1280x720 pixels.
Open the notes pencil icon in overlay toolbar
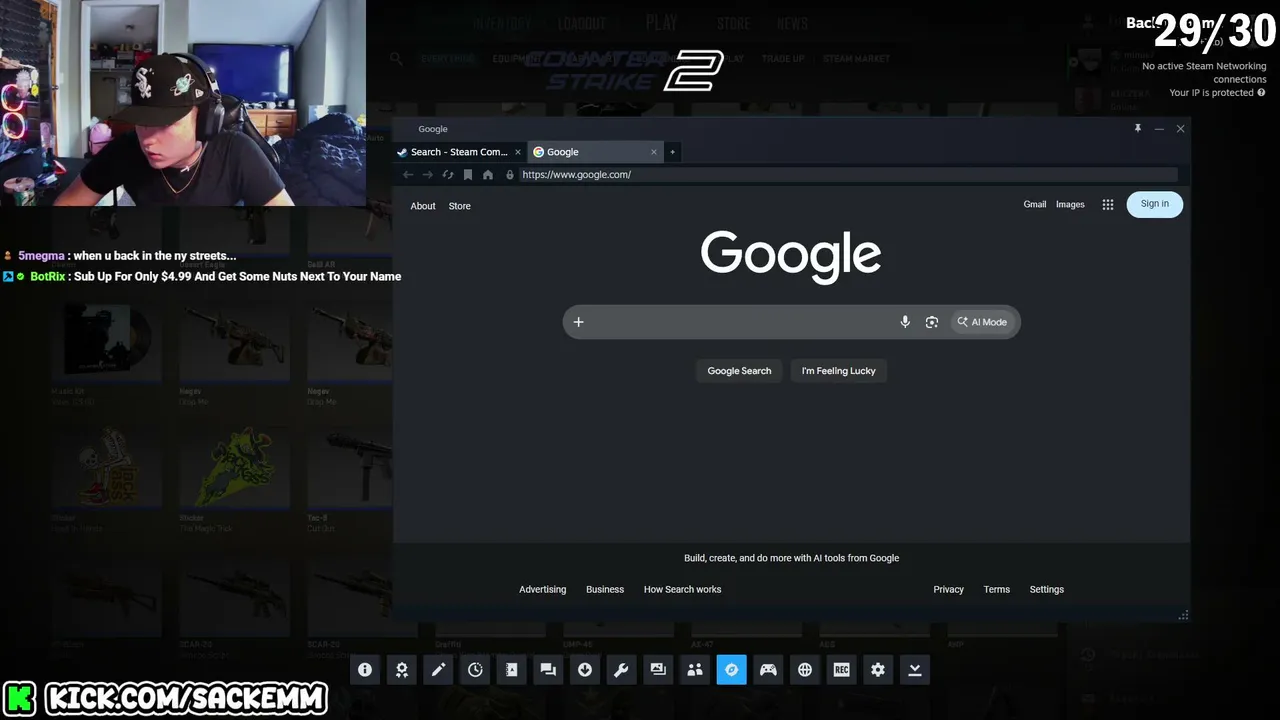coord(438,670)
